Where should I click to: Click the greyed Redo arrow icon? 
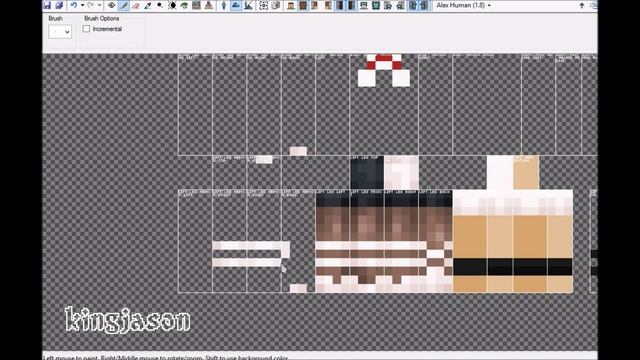pos(91,5)
